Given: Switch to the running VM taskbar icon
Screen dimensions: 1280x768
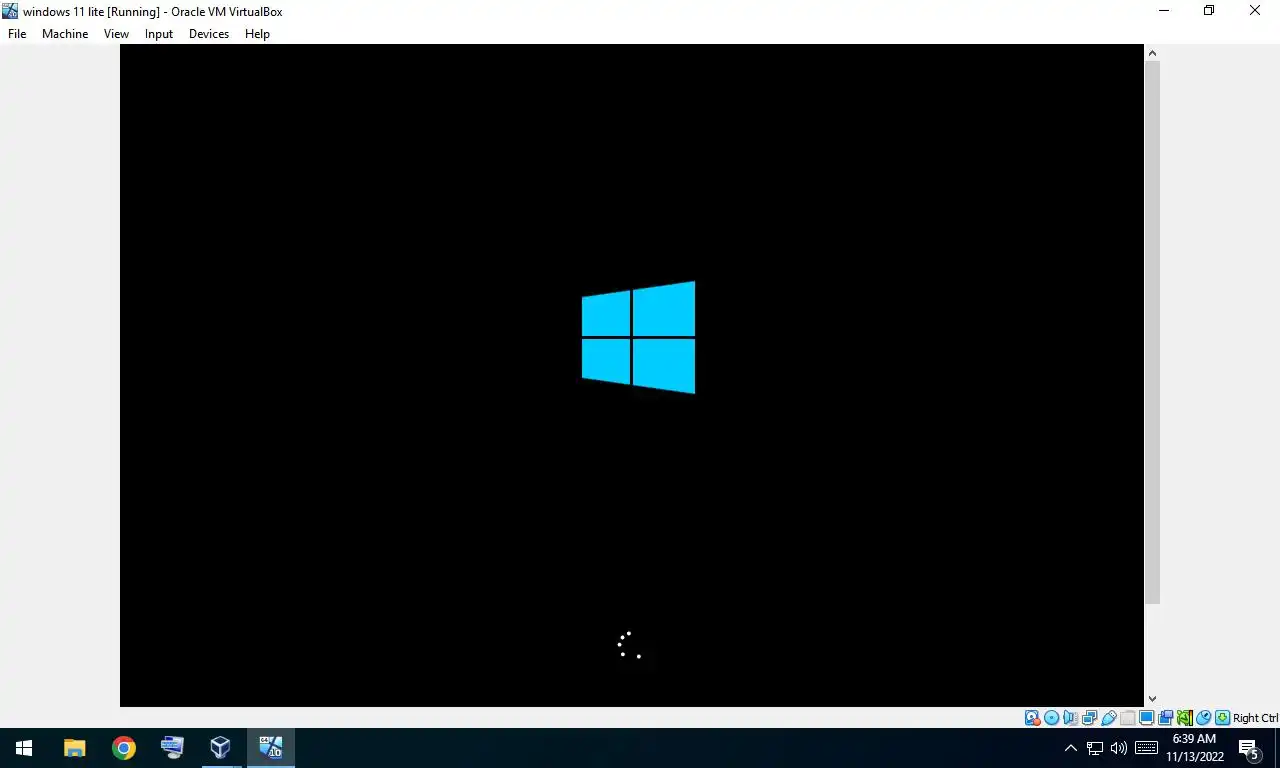Looking at the screenshot, I should click(x=270, y=748).
